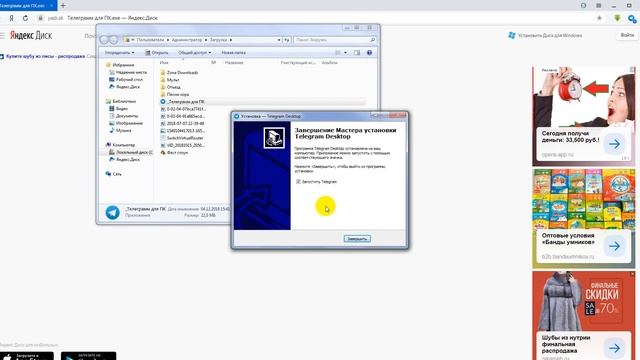The image size is (640, 360).
Task: Click Название column header in Explorer
Action: 234,63
